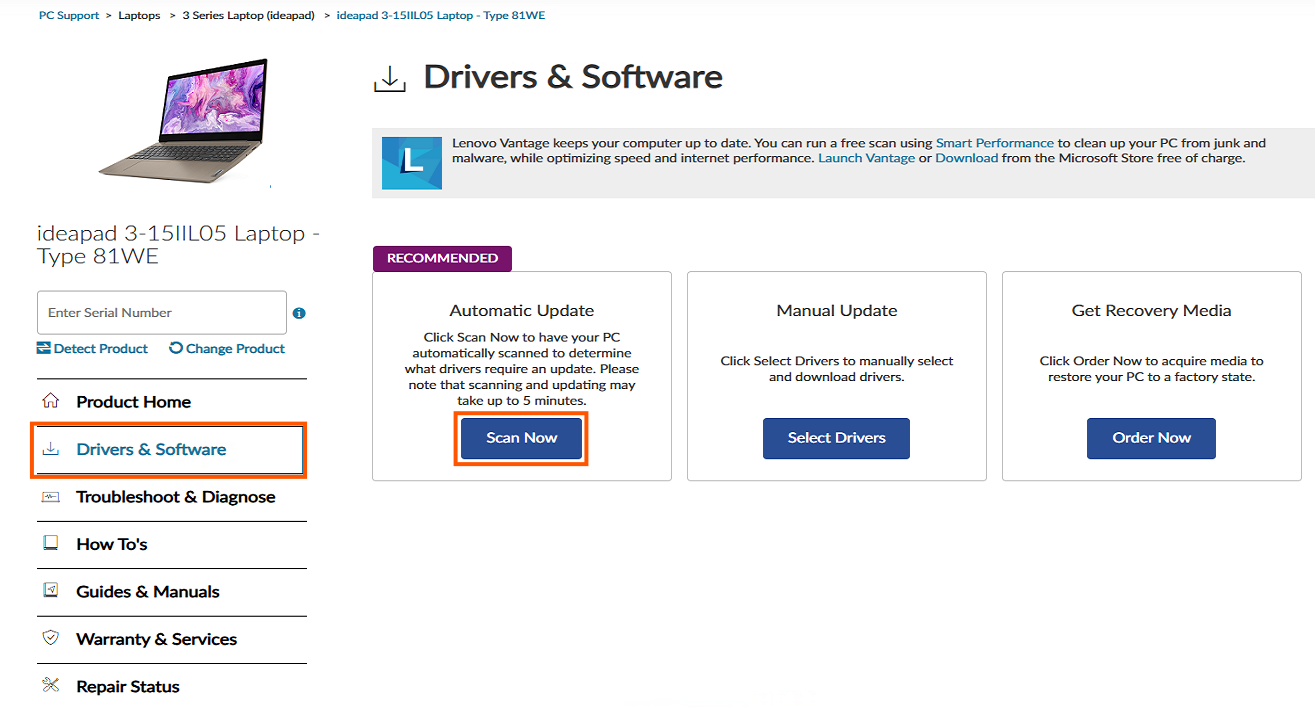Click the ideapad 3-15IIL05 product title
The width and height of the screenshot is (1315, 707).
[178, 245]
